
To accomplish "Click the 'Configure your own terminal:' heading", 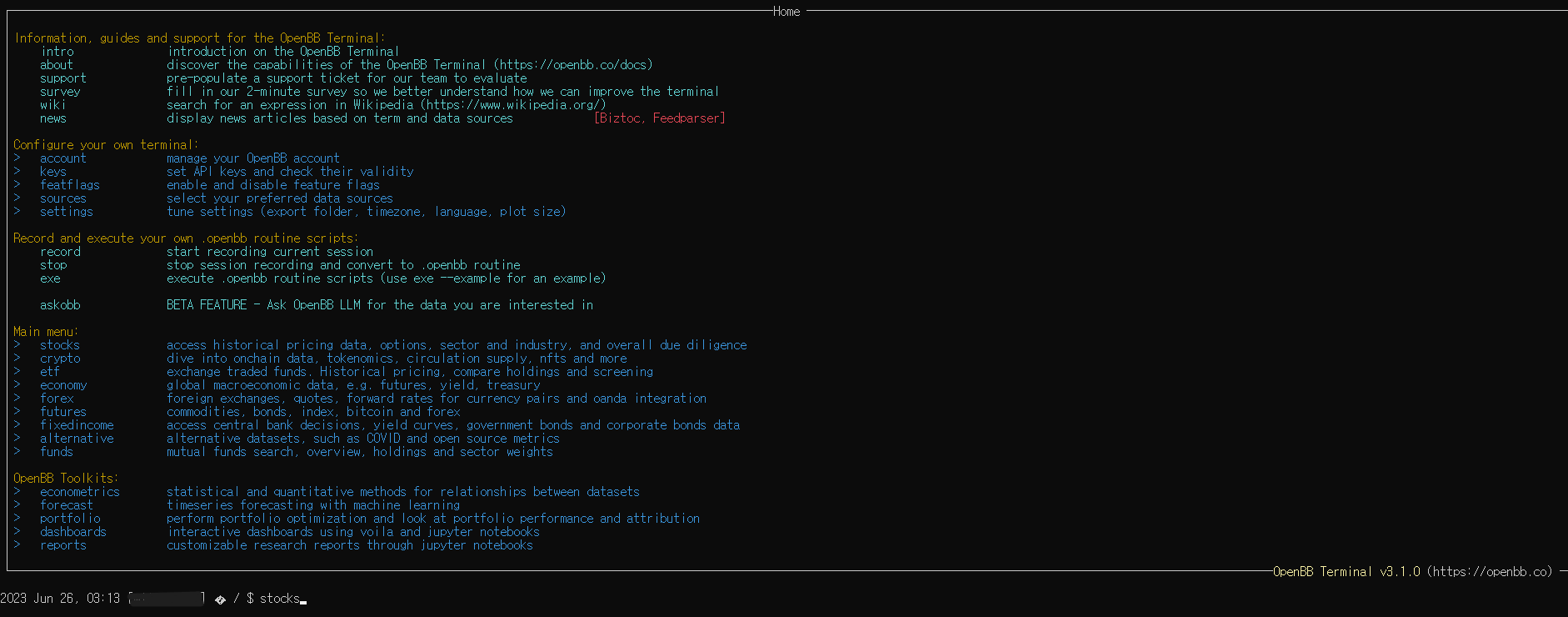I will [106, 145].
